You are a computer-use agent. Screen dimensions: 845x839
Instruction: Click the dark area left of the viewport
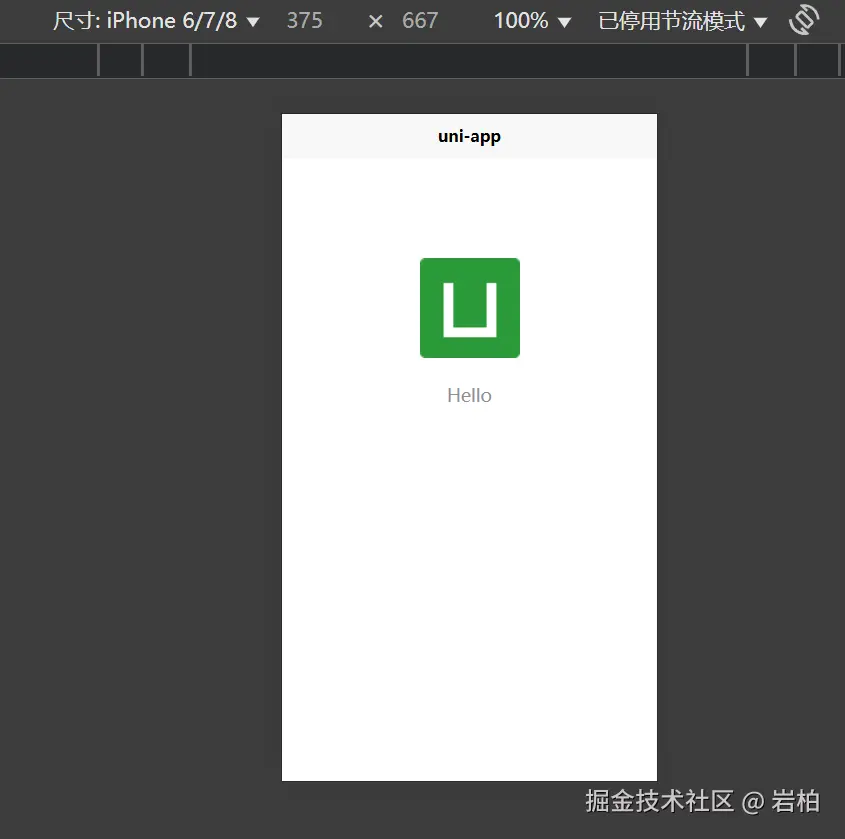click(x=140, y=400)
